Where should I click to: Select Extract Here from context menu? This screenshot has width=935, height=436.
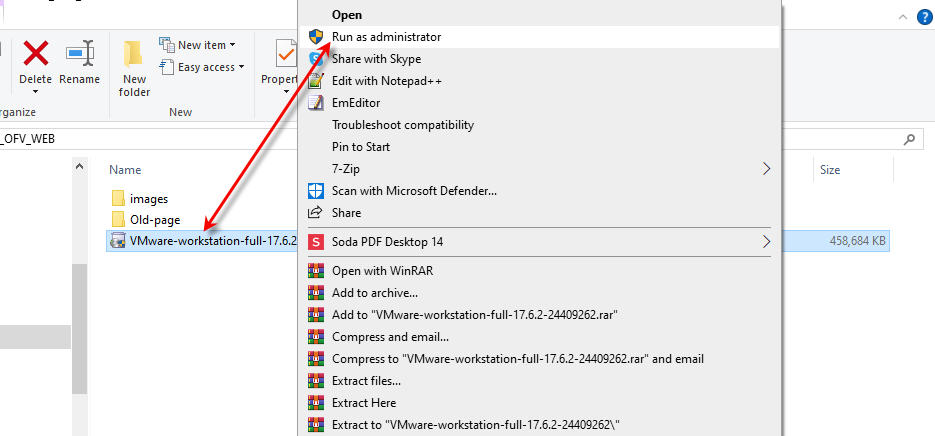[364, 403]
